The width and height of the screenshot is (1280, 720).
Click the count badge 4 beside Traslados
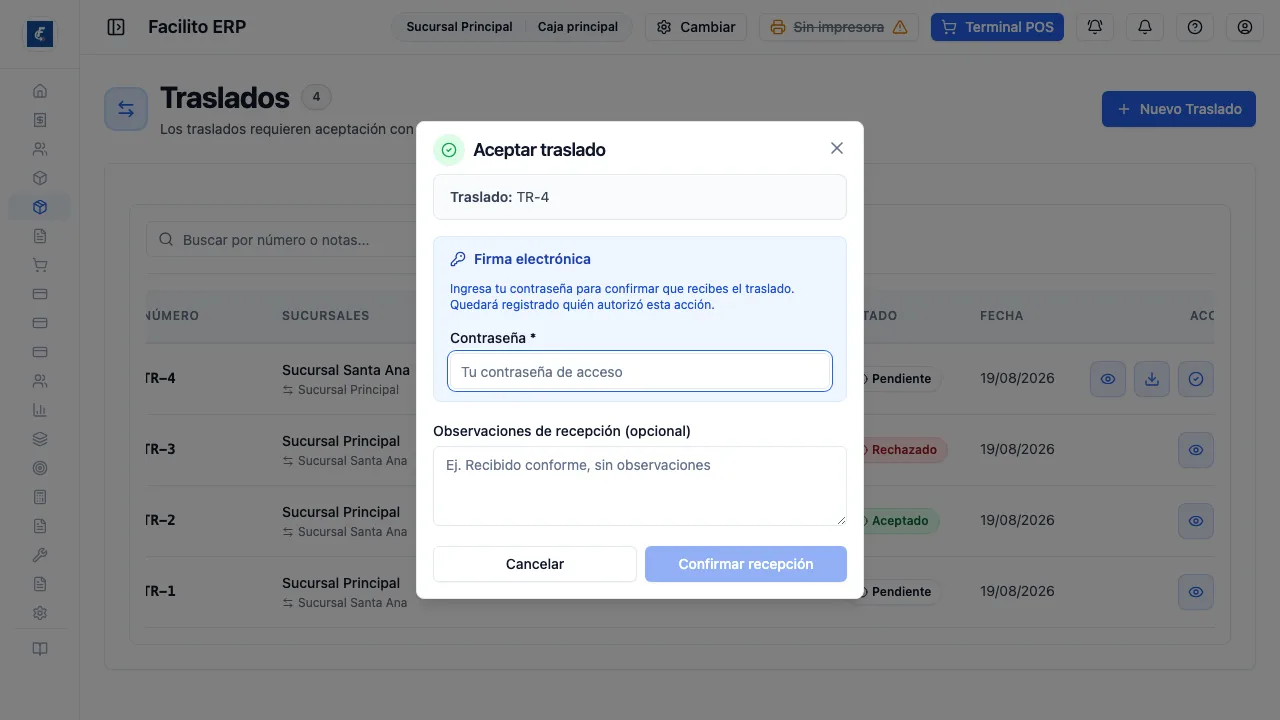pyautogui.click(x=316, y=97)
